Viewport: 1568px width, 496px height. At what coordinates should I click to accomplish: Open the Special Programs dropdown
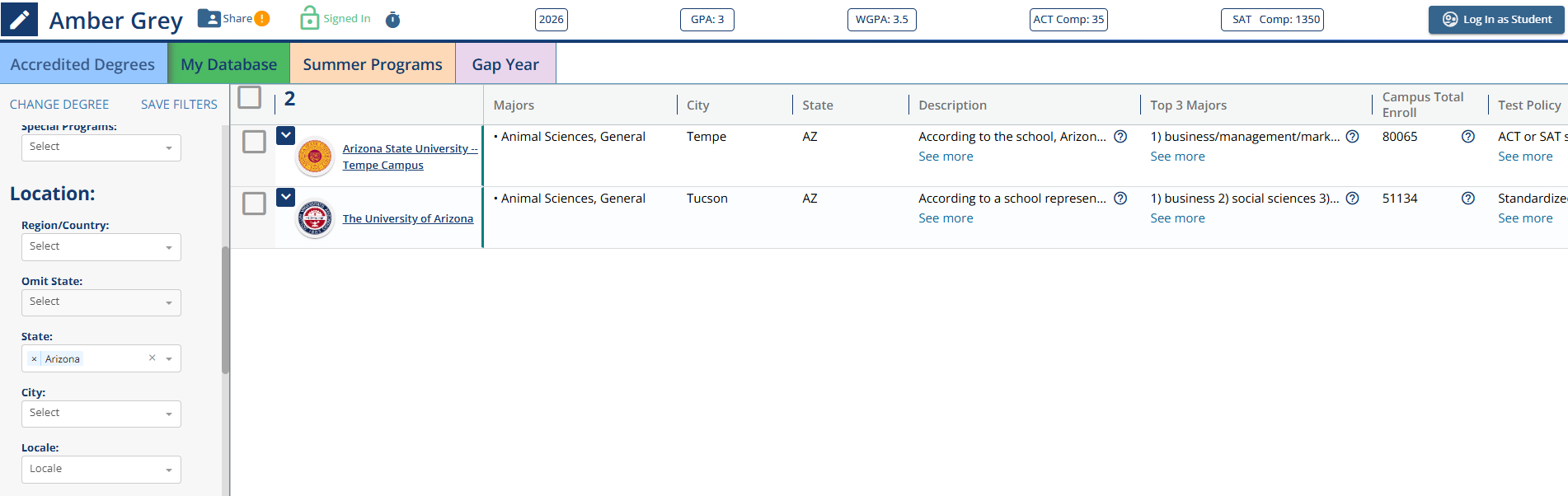click(101, 147)
